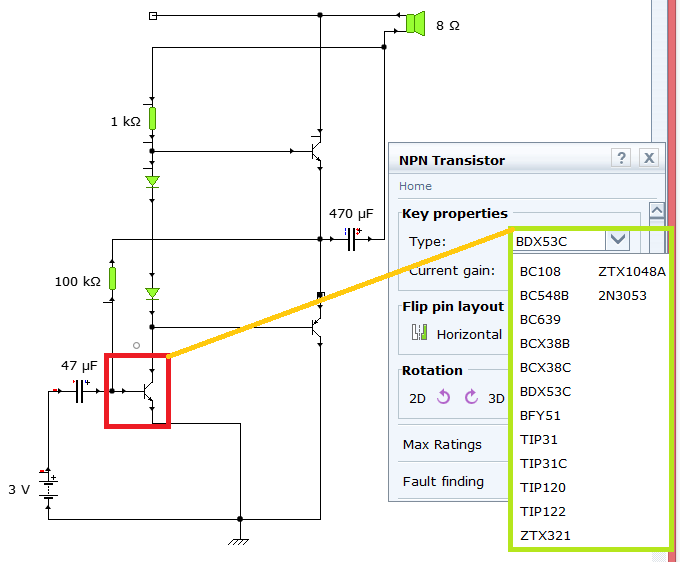Choose BCX38C from transistor type list

(545, 368)
